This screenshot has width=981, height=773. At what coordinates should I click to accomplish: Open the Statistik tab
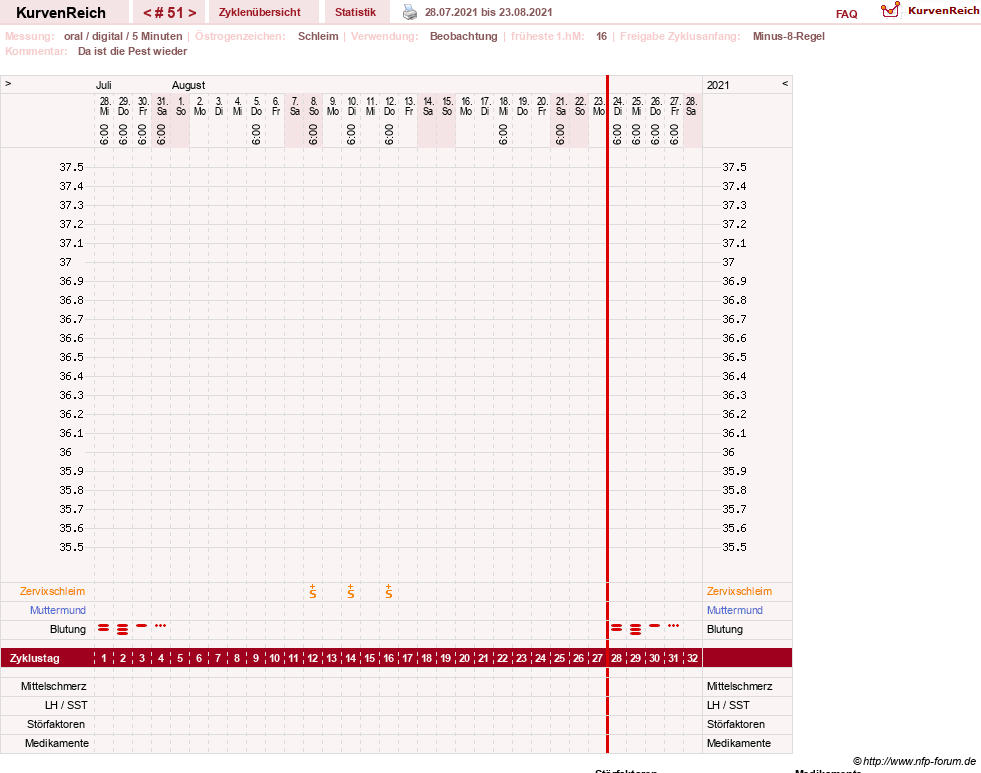click(355, 12)
